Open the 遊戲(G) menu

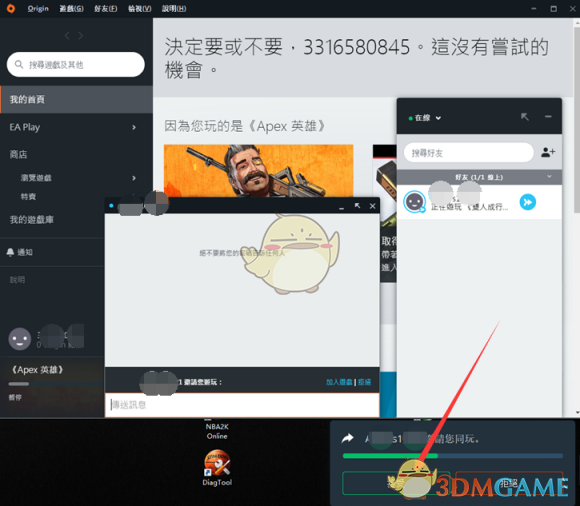tap(71, 8)
